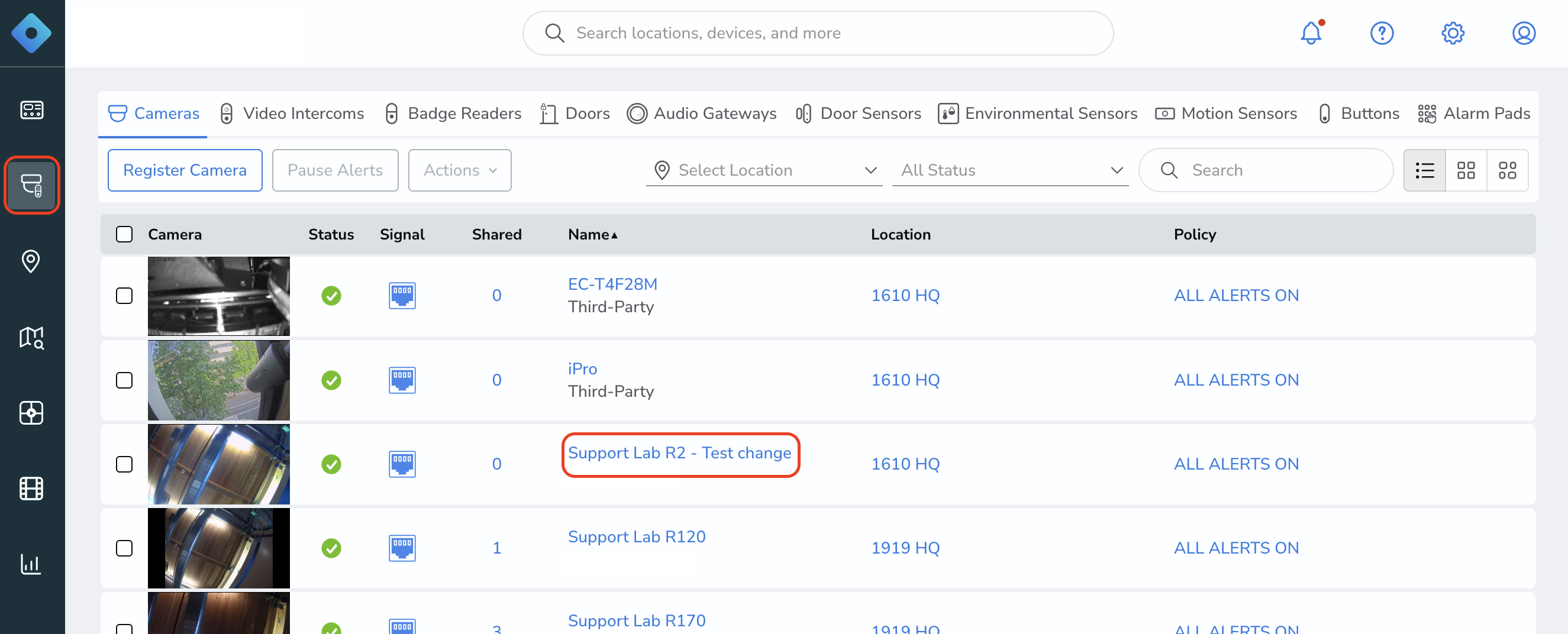This screenshot has height=634, width=1568.
Task: Switch to large grid view layout
Action: [x=1466, y=170]
